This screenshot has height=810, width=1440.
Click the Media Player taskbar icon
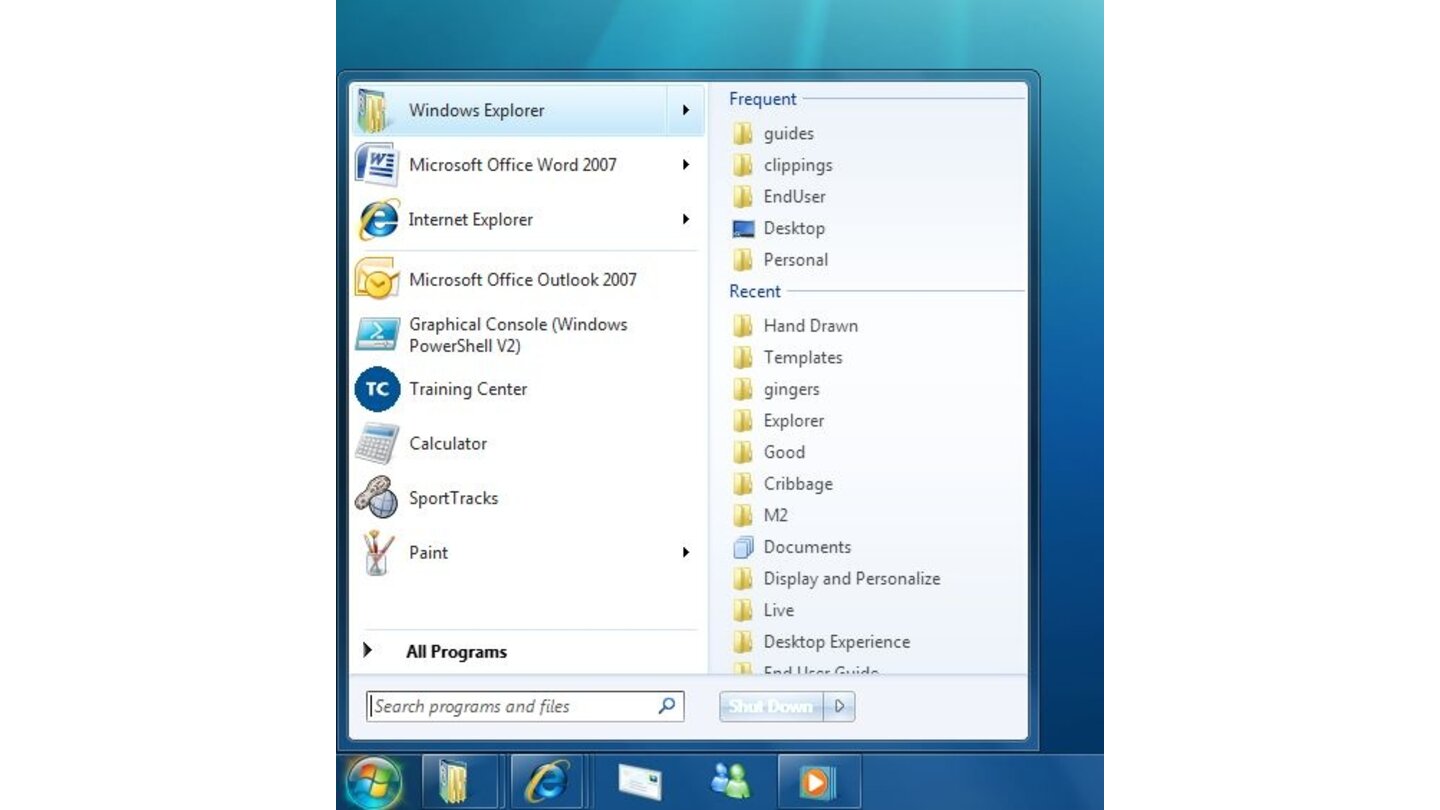pyautogui.click(x=818, y=782)
